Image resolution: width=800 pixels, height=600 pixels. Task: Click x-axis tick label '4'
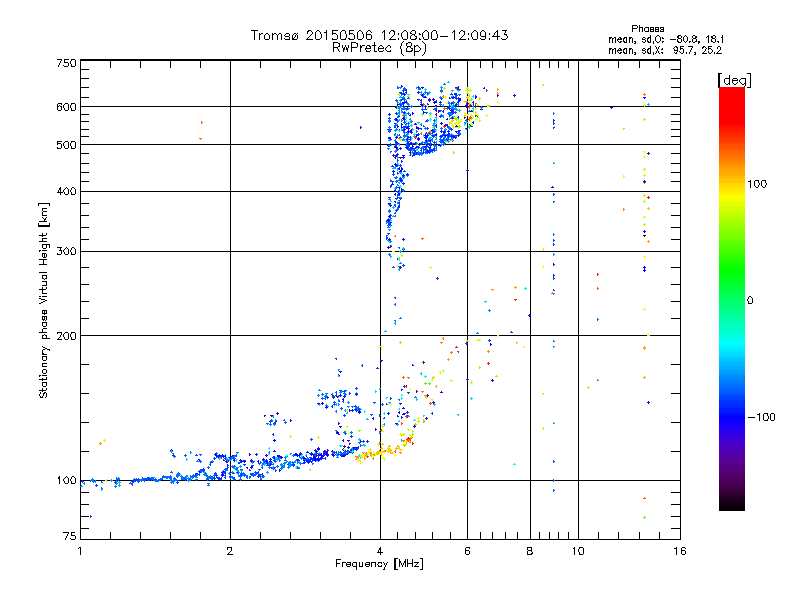tap(380, 551)
